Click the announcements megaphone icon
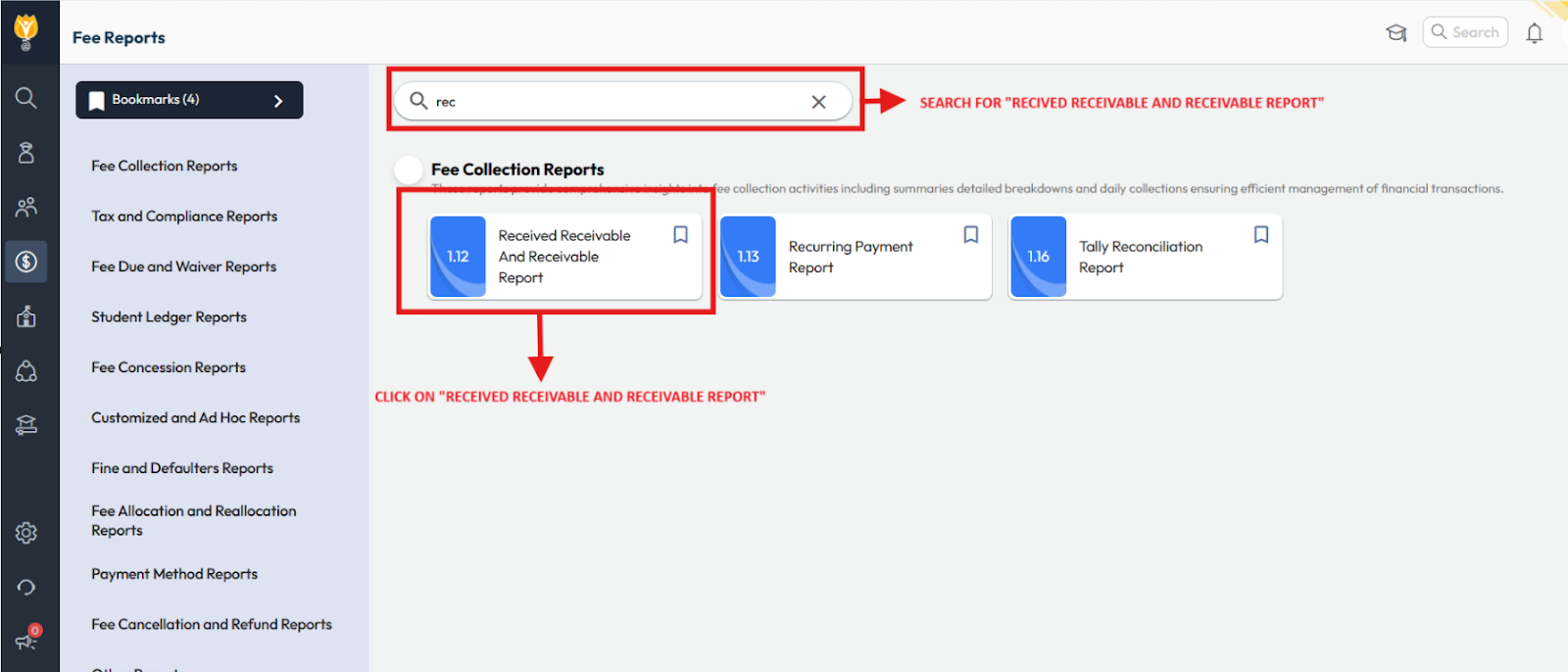The height and width of the screenshot is (672, 1568). tap(26, 640)
